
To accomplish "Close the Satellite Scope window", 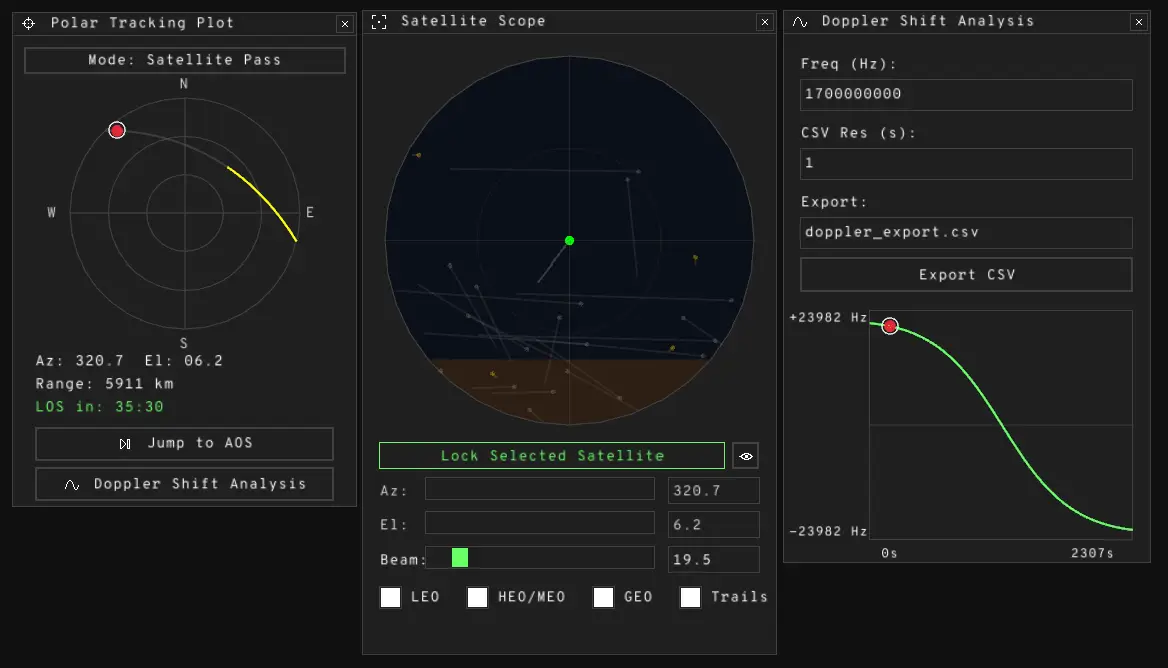I will [x=764, y=22].
